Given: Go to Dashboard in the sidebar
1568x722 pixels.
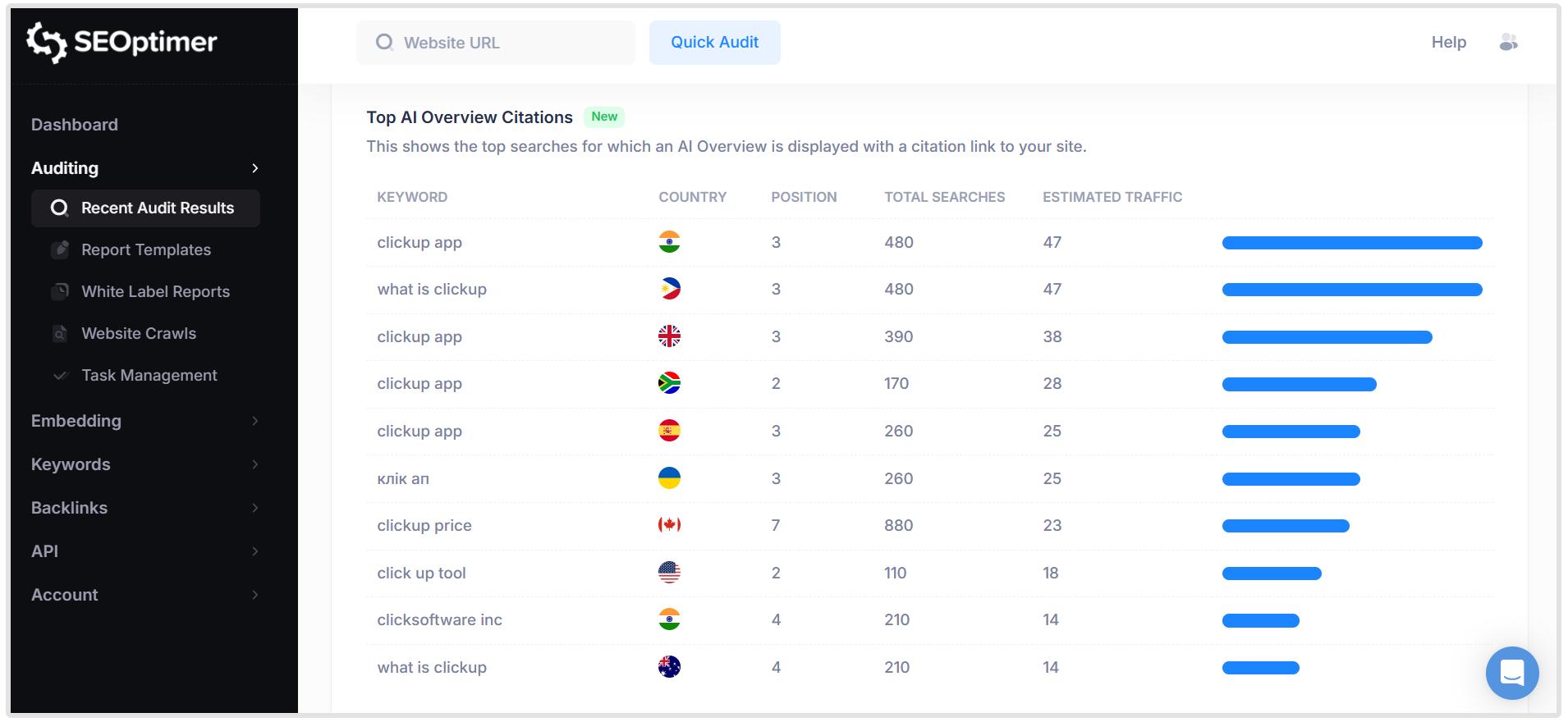Looking at the screenshot, I should tap(75, 125).
